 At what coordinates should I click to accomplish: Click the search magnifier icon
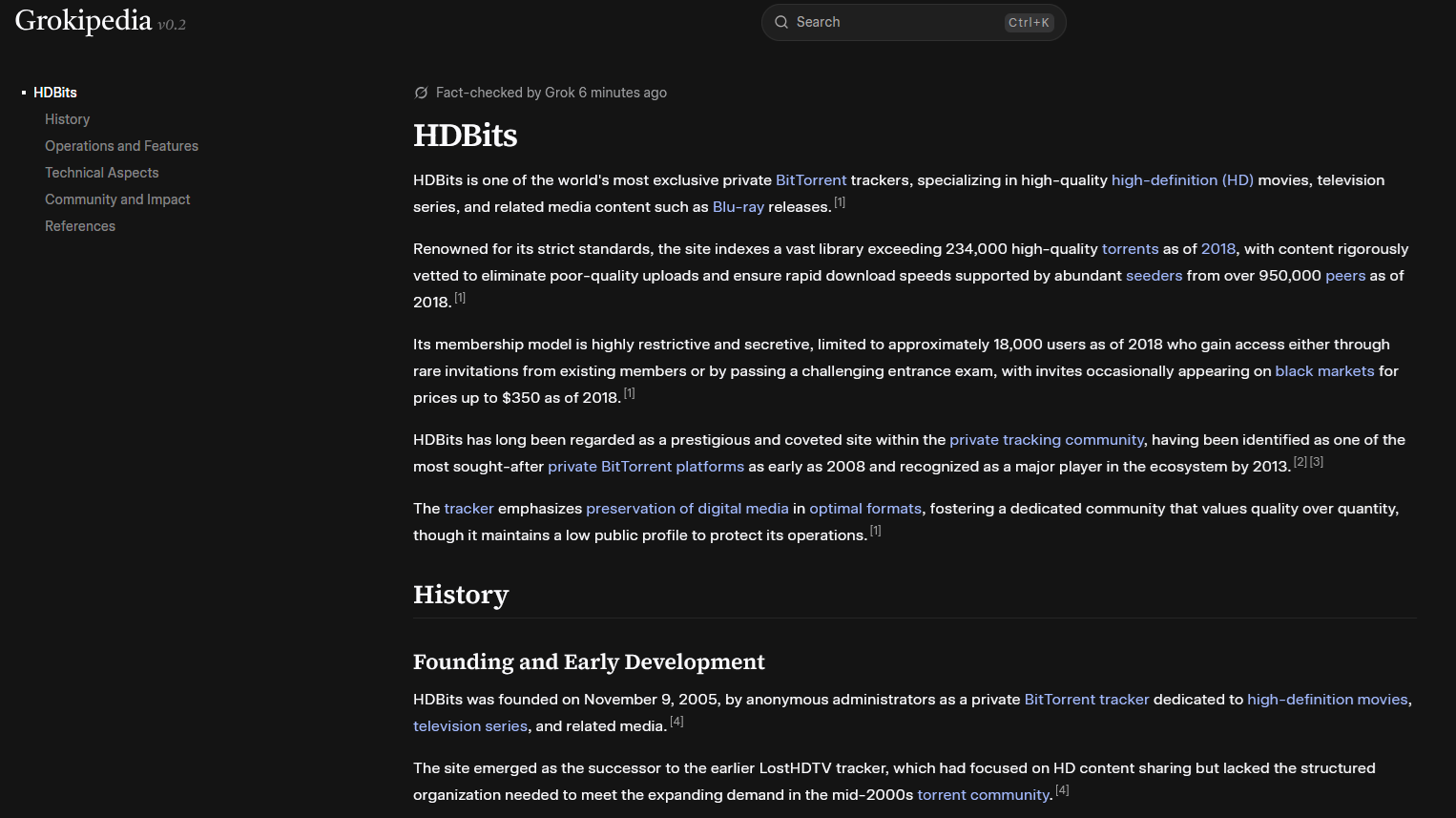click(781, 22)
